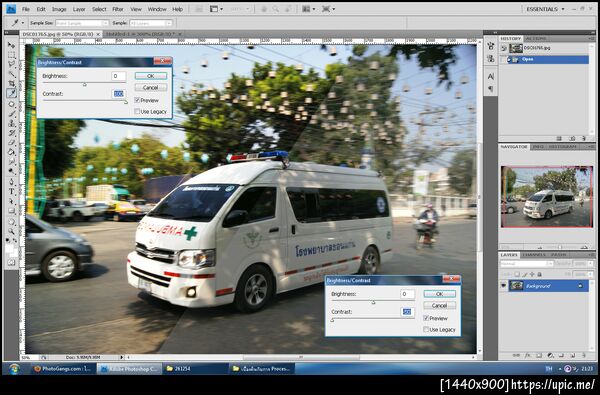Open the Paragraph panel icon in dock

coord(491,89)
